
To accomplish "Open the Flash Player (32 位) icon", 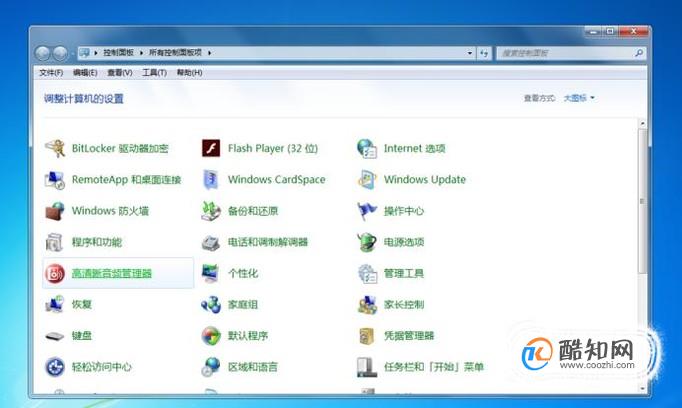I will tap(211, 148).
